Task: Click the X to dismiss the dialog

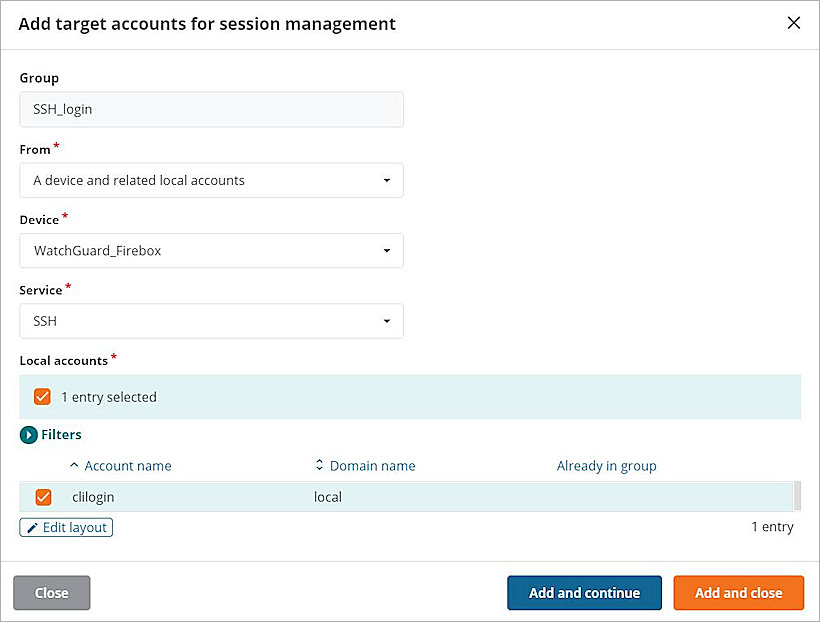Action: point(794,22)
